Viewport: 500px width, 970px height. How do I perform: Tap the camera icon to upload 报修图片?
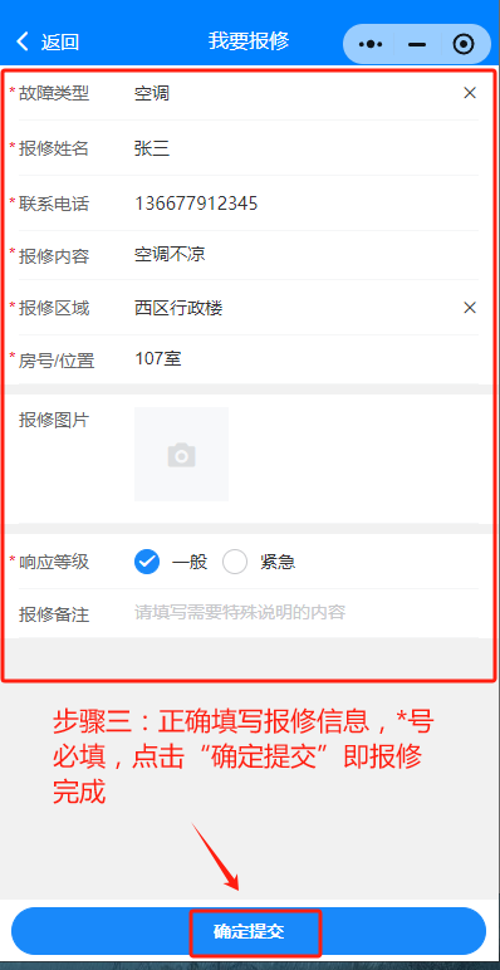[181, 454]
